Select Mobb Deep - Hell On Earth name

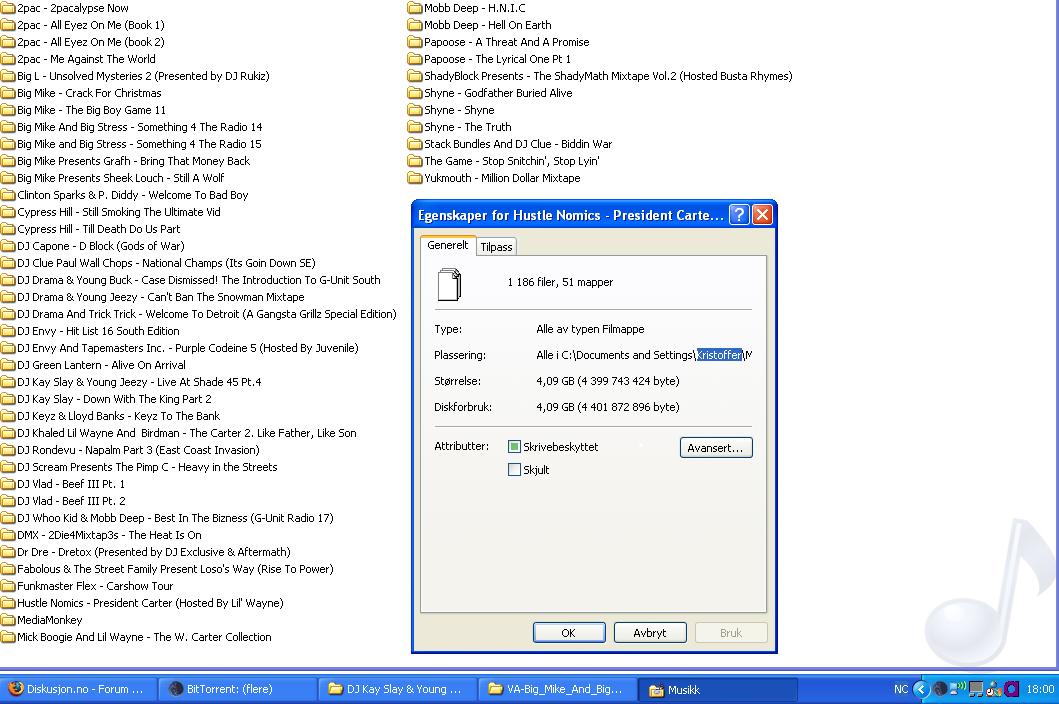pyautogui.click(x=488, y=25)
